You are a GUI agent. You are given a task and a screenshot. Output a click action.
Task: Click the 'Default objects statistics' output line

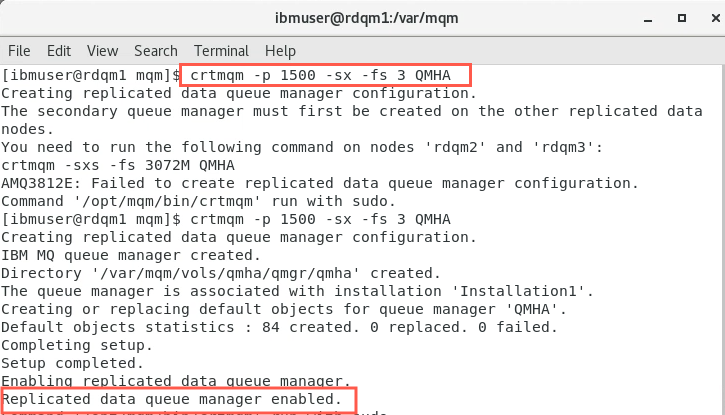tap(279, 328)
